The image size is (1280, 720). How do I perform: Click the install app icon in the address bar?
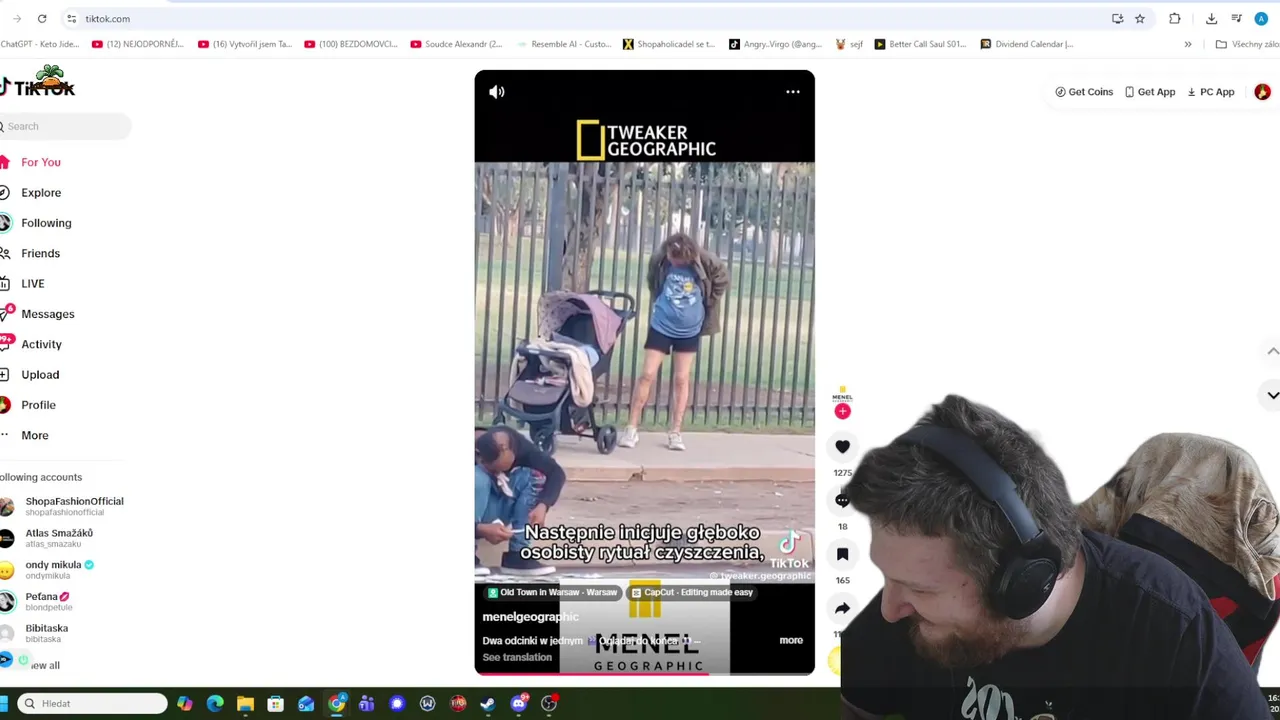[1117, 19]
